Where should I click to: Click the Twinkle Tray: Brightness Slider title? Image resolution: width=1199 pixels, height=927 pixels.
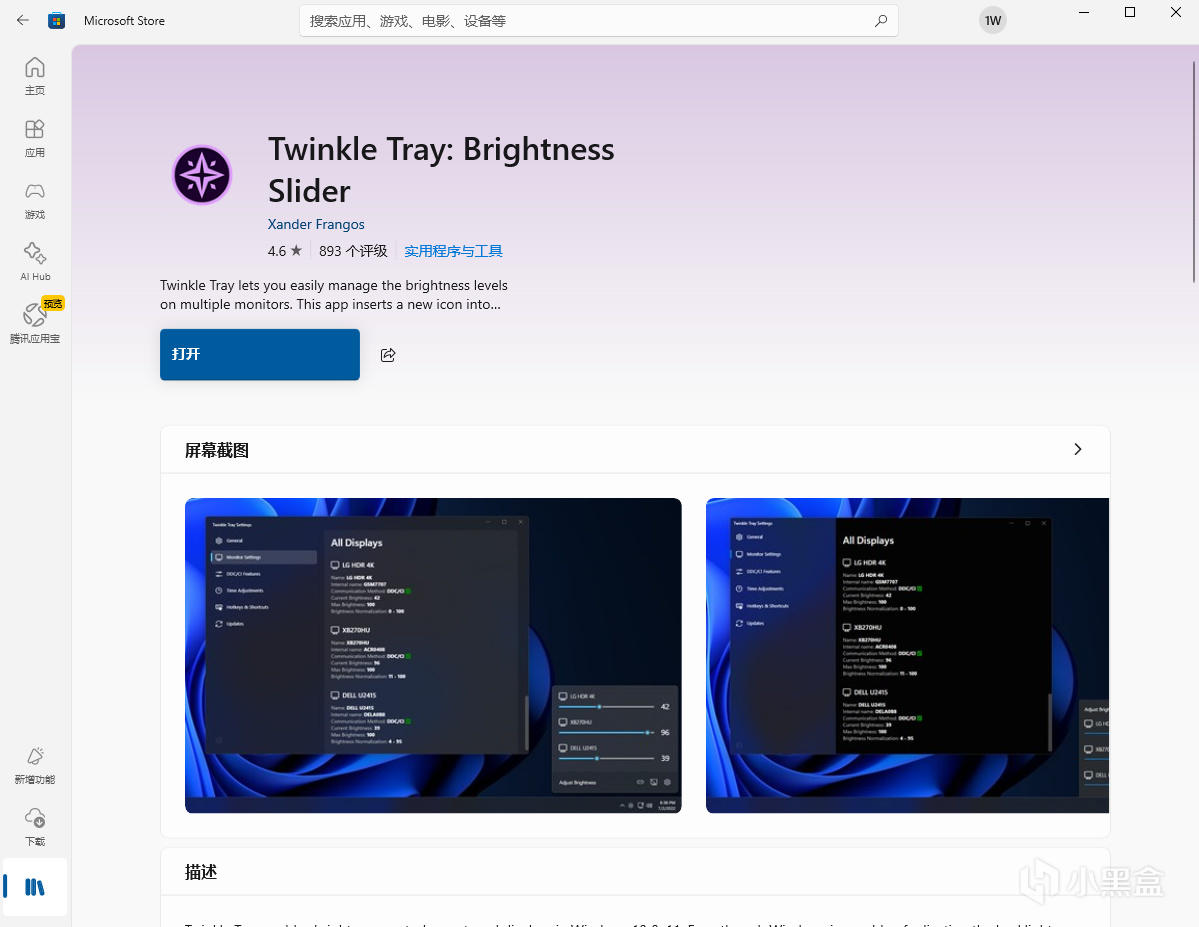[x=441, y=170]
